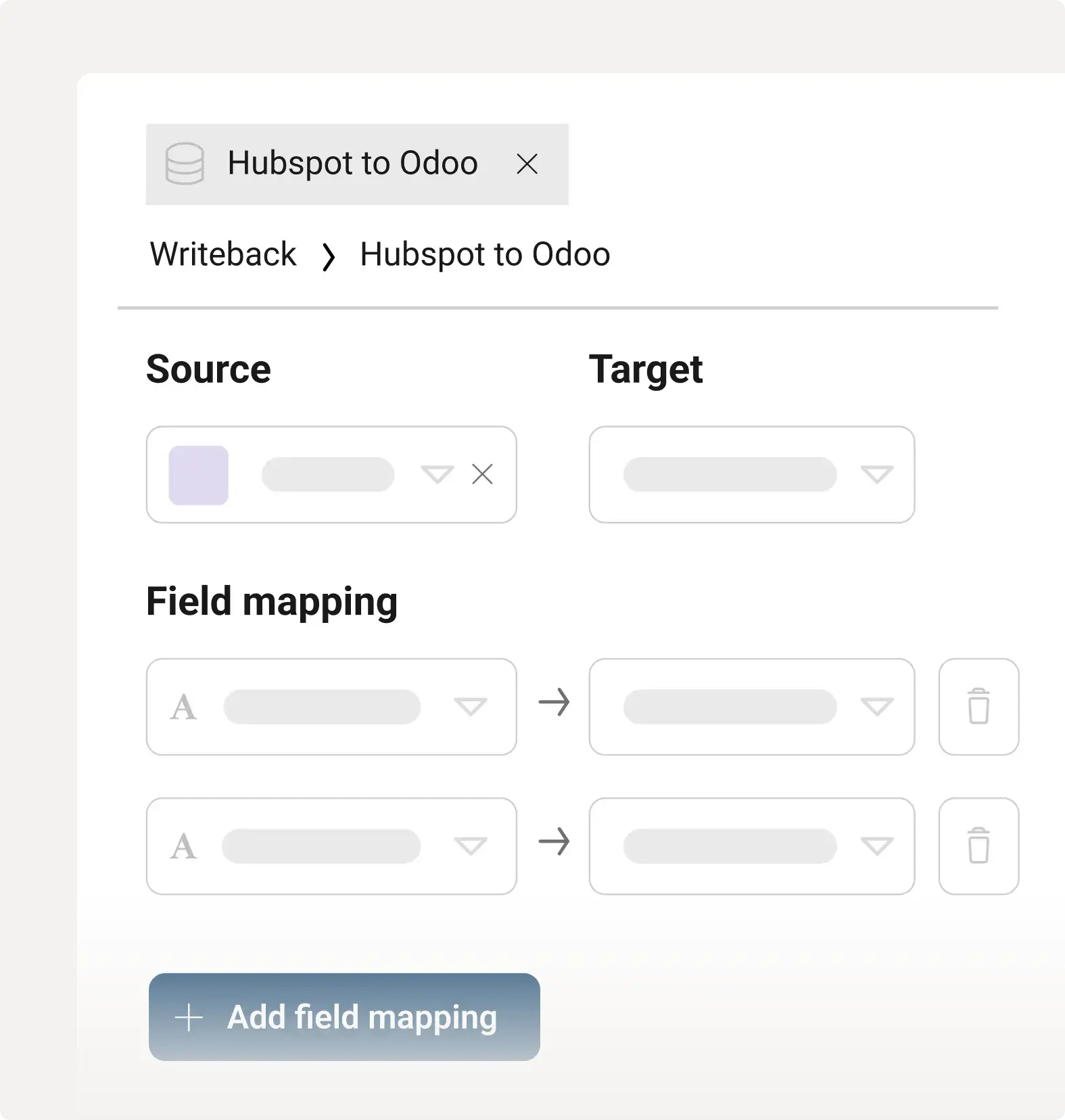Screen dimensions: 1065x1120
Task: Open the second mapping target field dropdown
Action: click(751, 846)
